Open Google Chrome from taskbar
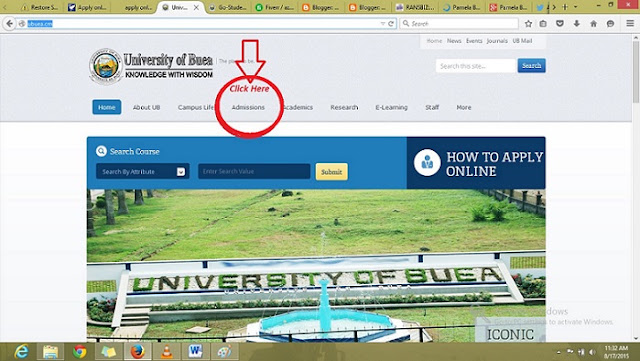This screenshot has width=640, height=361. 80,352
